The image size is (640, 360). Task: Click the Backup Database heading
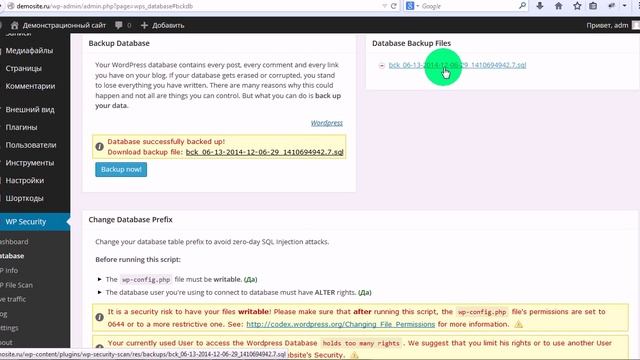coord(119,43)
